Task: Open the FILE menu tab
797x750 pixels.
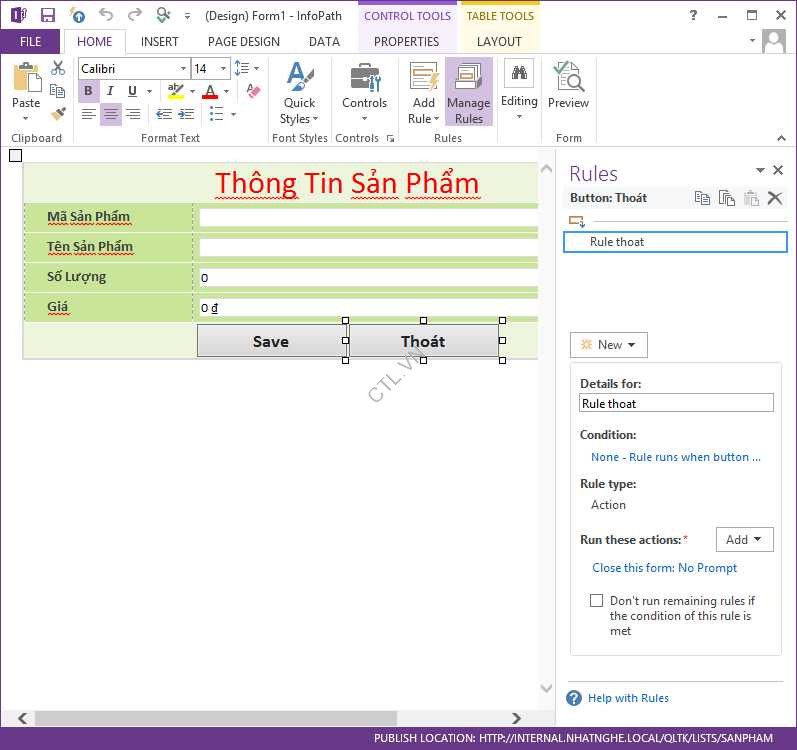Action: coord(30,42)
